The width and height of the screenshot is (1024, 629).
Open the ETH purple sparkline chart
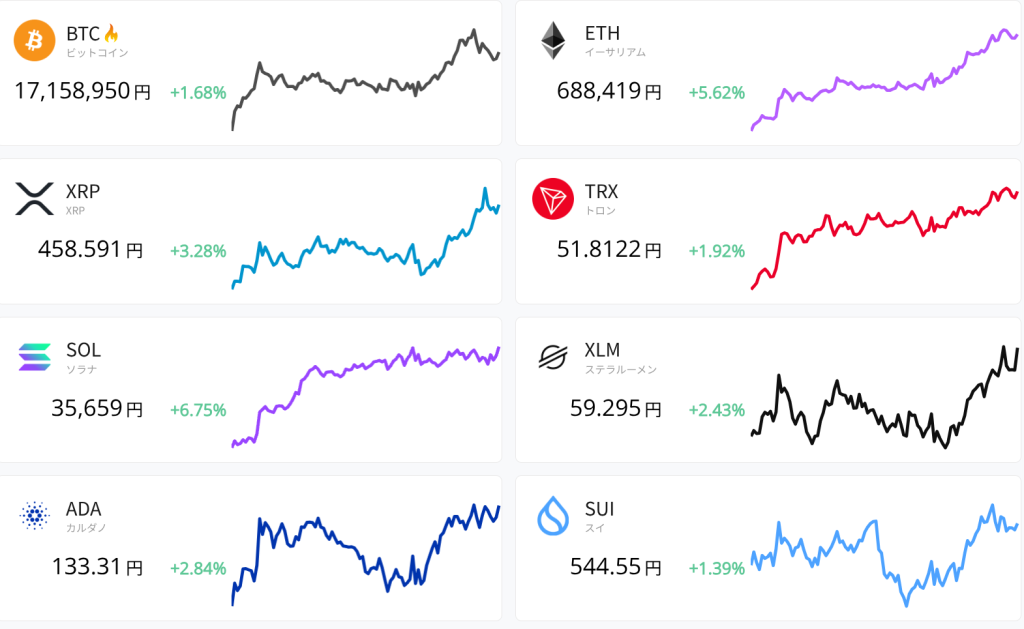pos(884,80)
